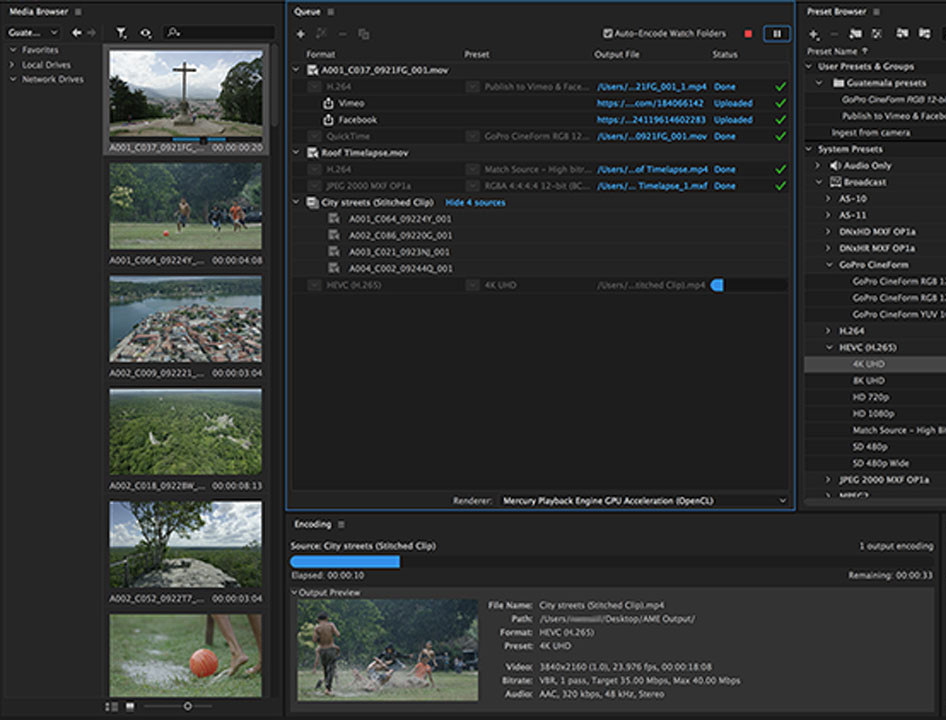Collapse the Output Preview section
This screenshot has width=946, height=720.
pos(294,592)
